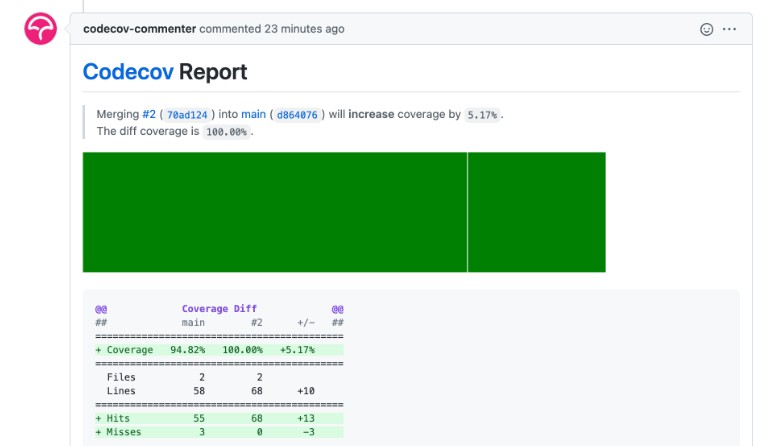Click the "23 minutes ago" timestamp

[x=304, y=29]
